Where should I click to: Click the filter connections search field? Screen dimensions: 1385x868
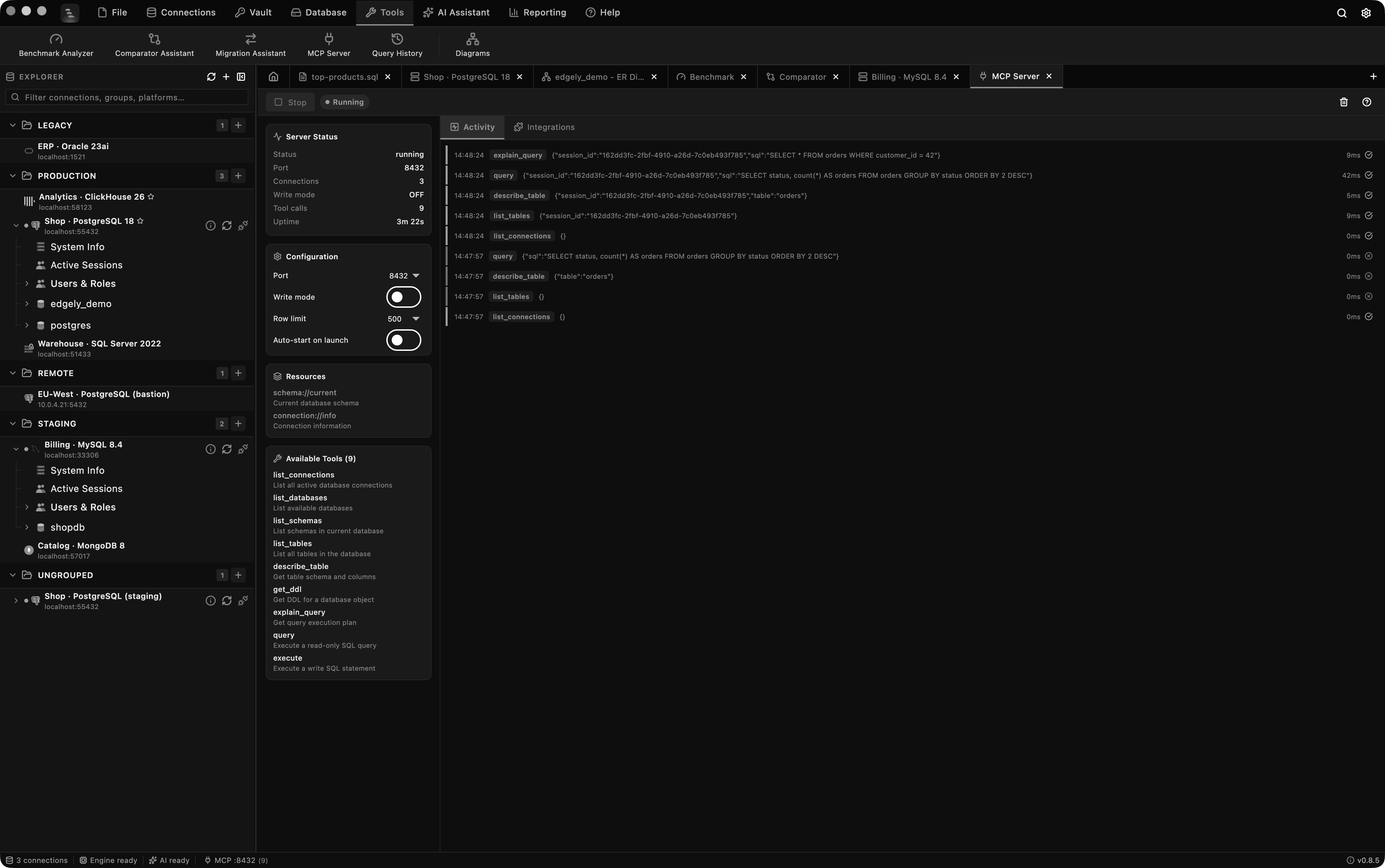127,98
